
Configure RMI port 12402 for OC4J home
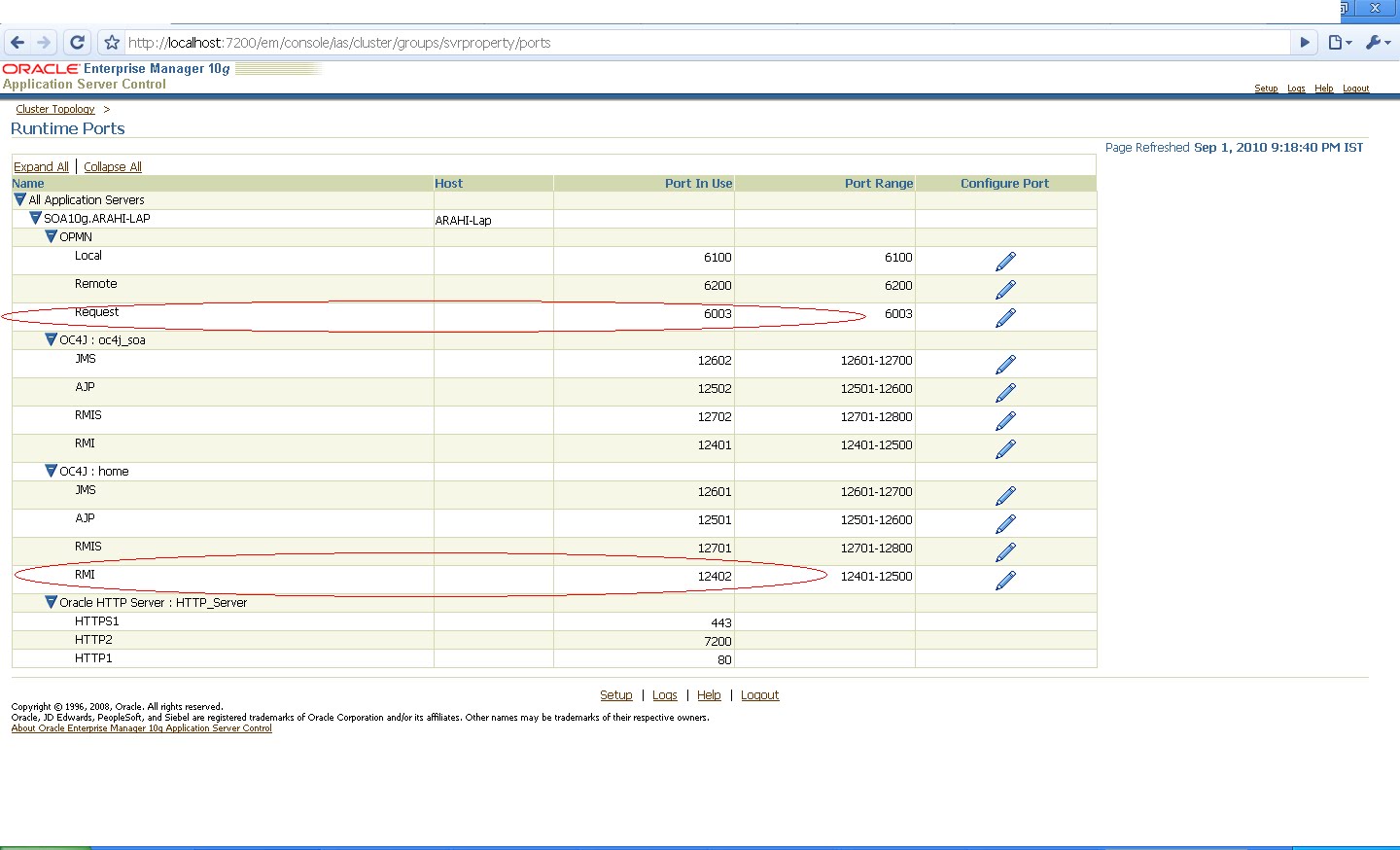click(1005, 580)
